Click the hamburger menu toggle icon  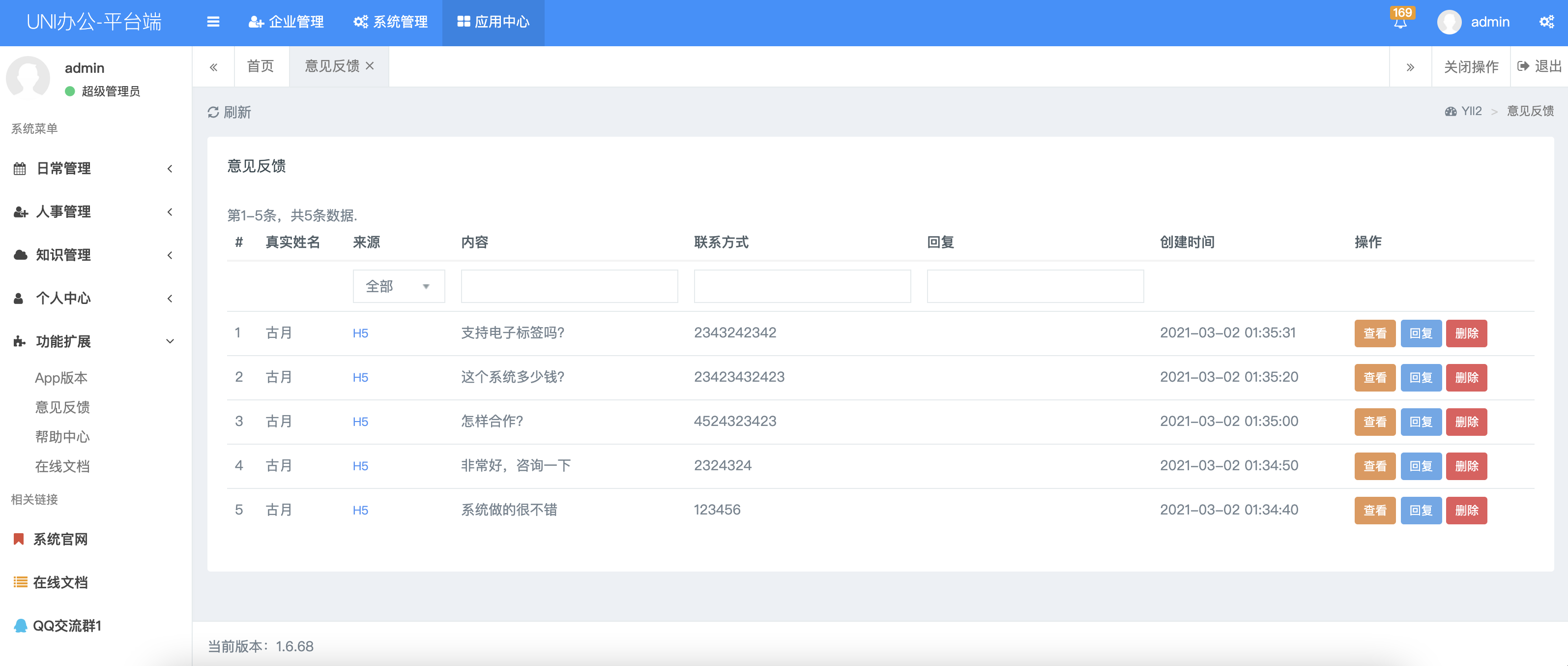(x=213, y=22)
